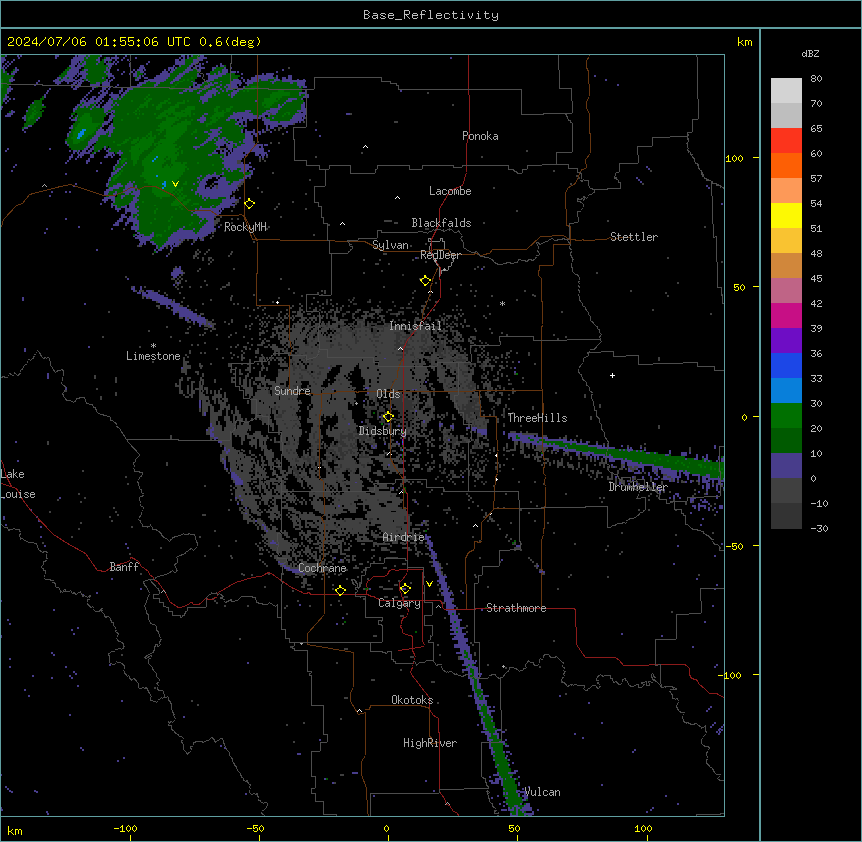Click the 100 tick on right km axis
The image size is (862, 842).
click(x=734, y=158)
